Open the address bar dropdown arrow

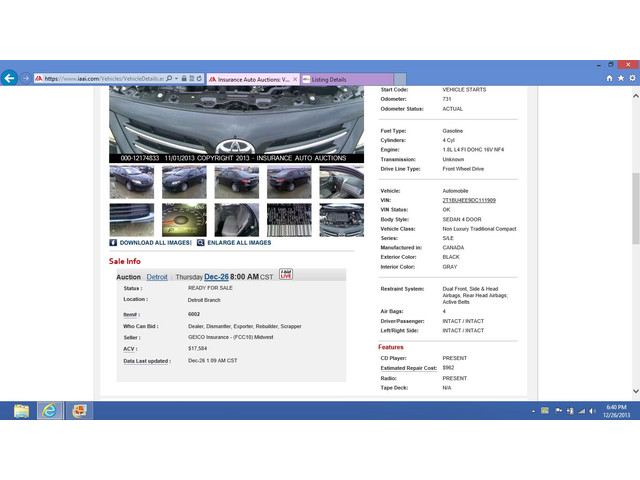tap(176, 78)
